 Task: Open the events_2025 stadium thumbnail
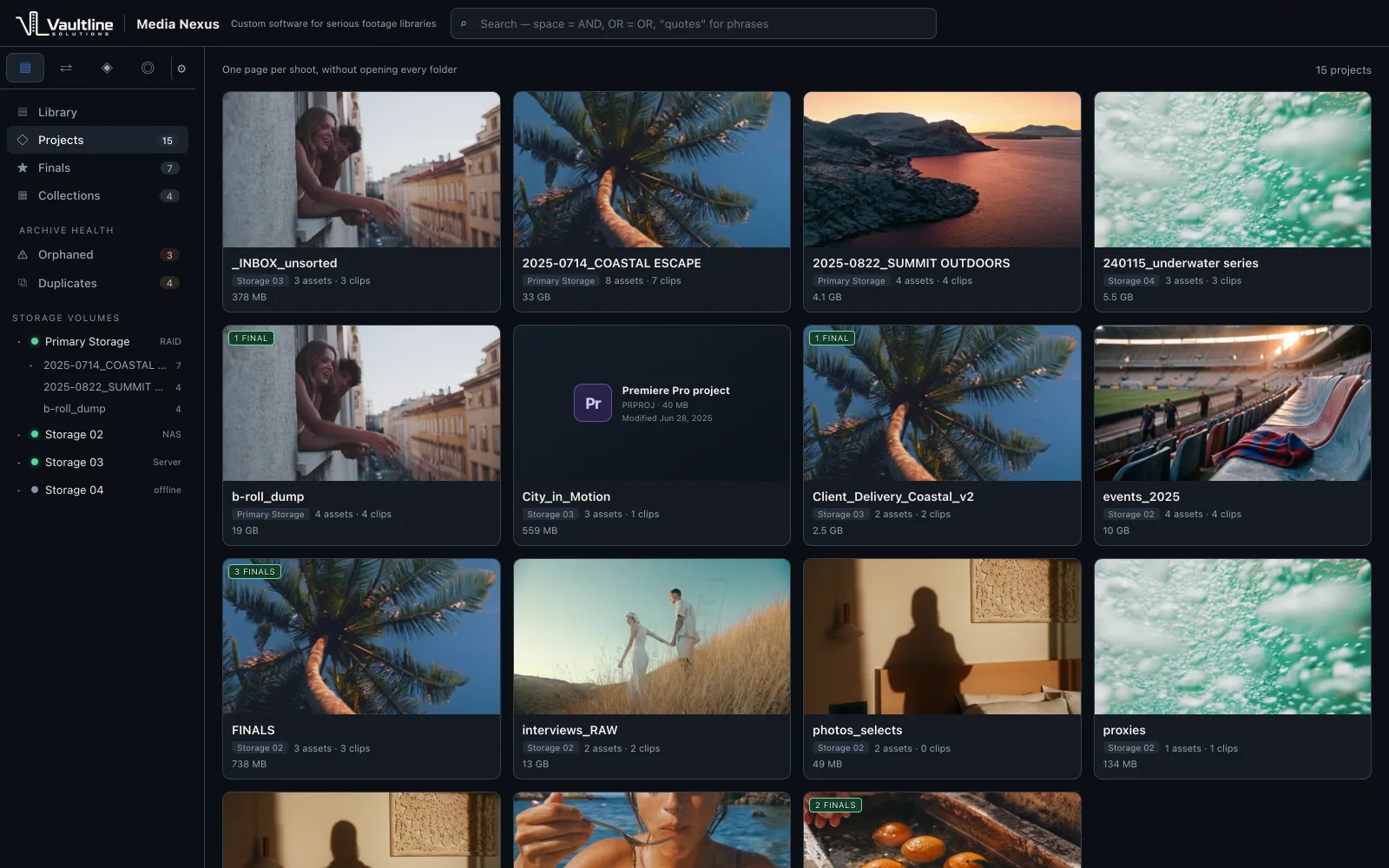[x=1233, y=403]
